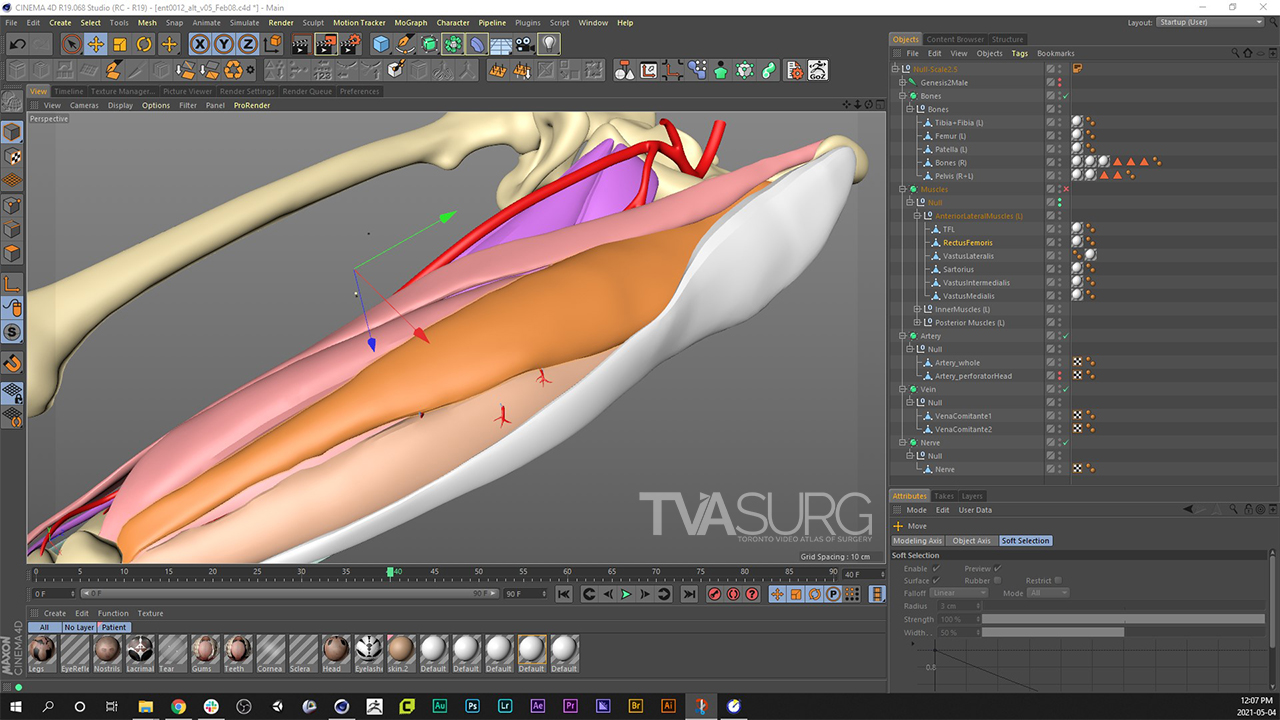Click the Render View clapperboard icon
The width and height of the screenshot is (1280, 720).
301,44
